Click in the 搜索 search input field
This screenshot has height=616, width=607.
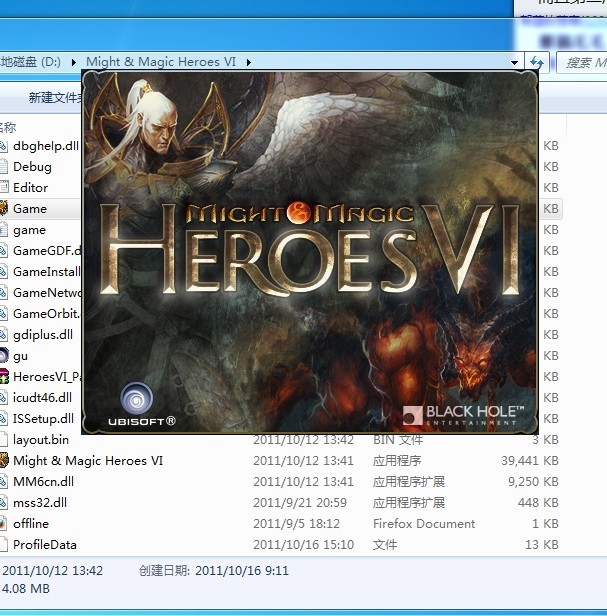coord(583,62)
